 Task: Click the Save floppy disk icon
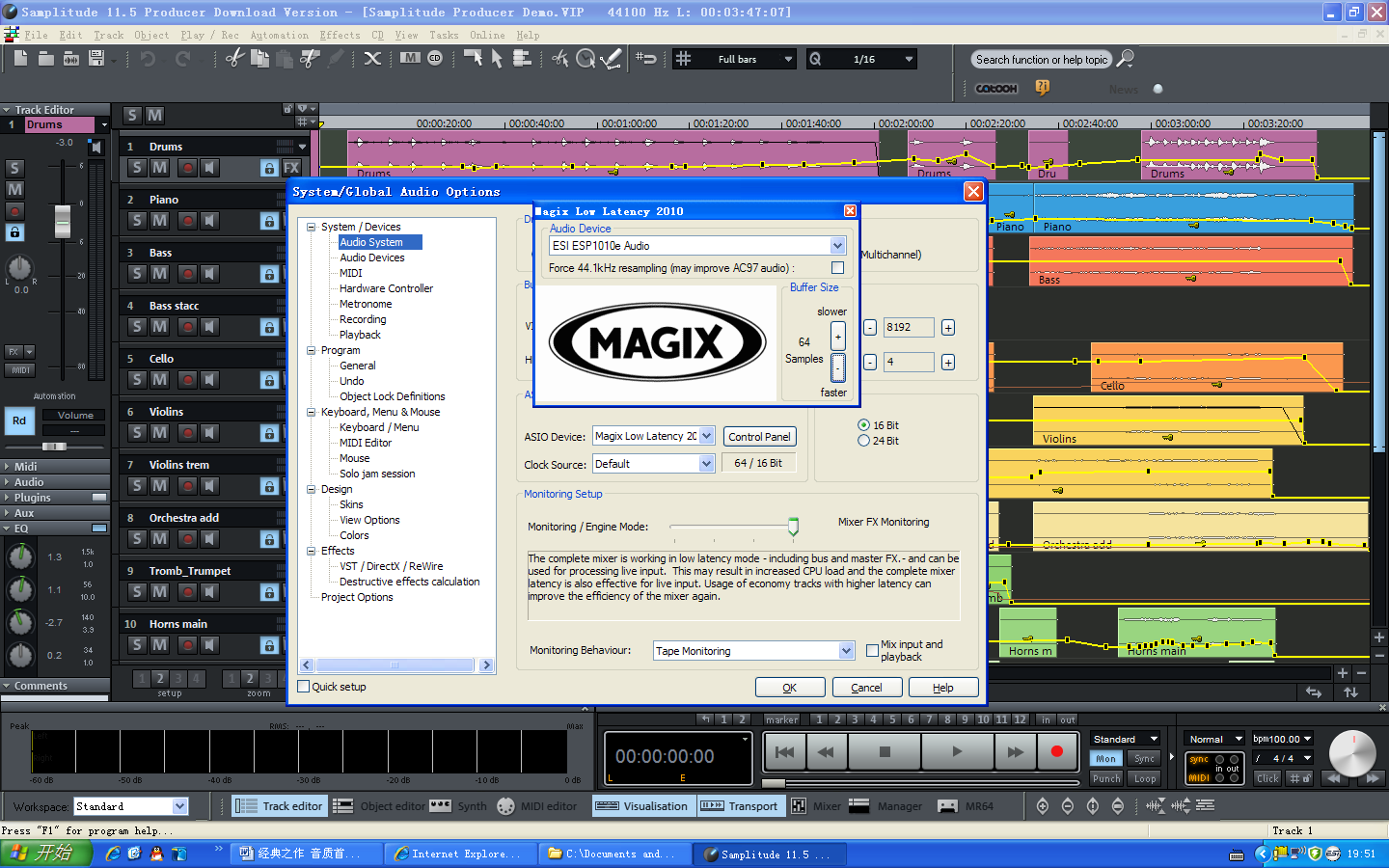click(96, 59)
